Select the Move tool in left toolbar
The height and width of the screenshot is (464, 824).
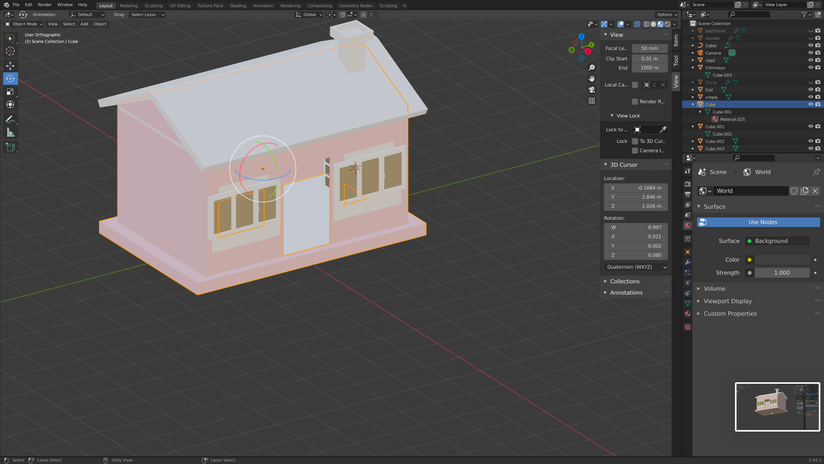[x=10, y=66]
